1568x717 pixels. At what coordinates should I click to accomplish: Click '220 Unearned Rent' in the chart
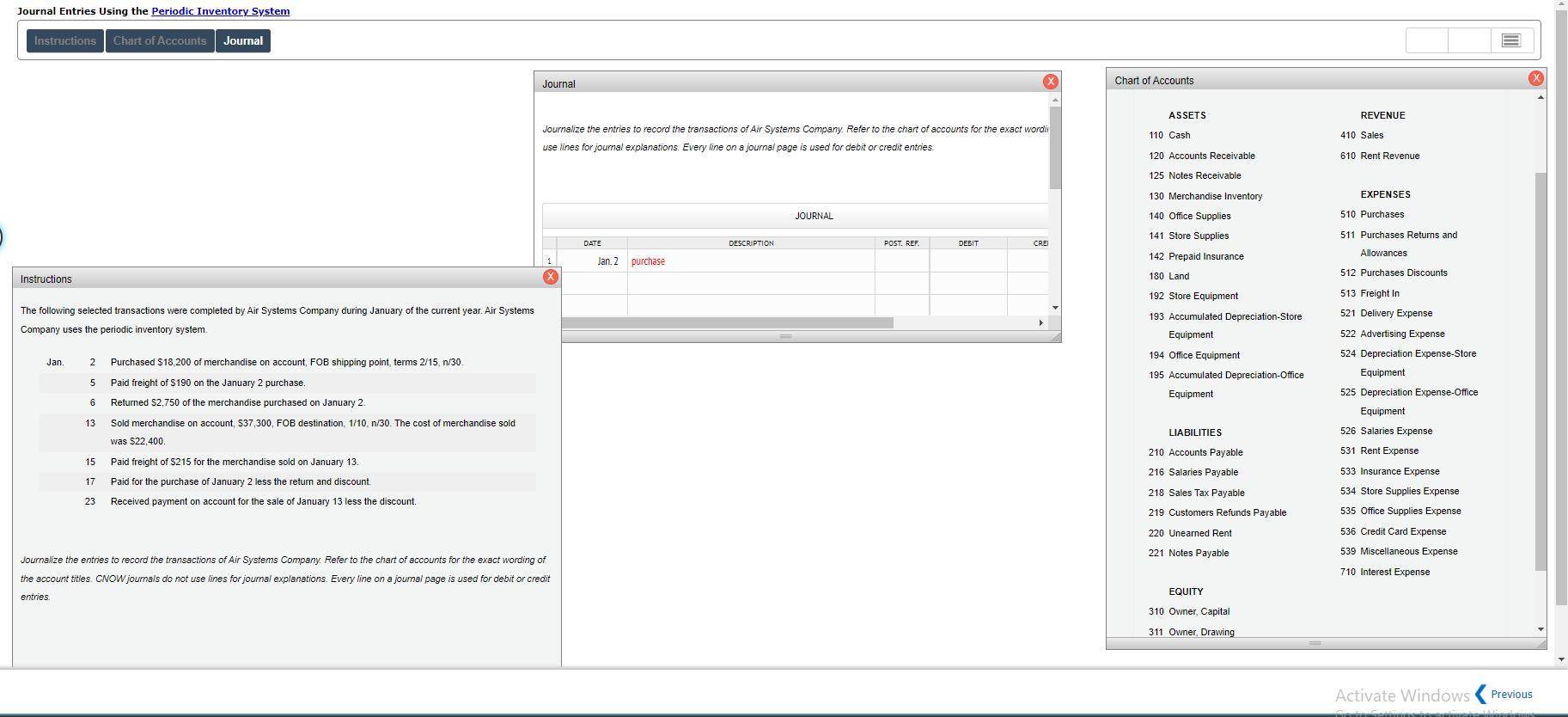[1190, 533]
